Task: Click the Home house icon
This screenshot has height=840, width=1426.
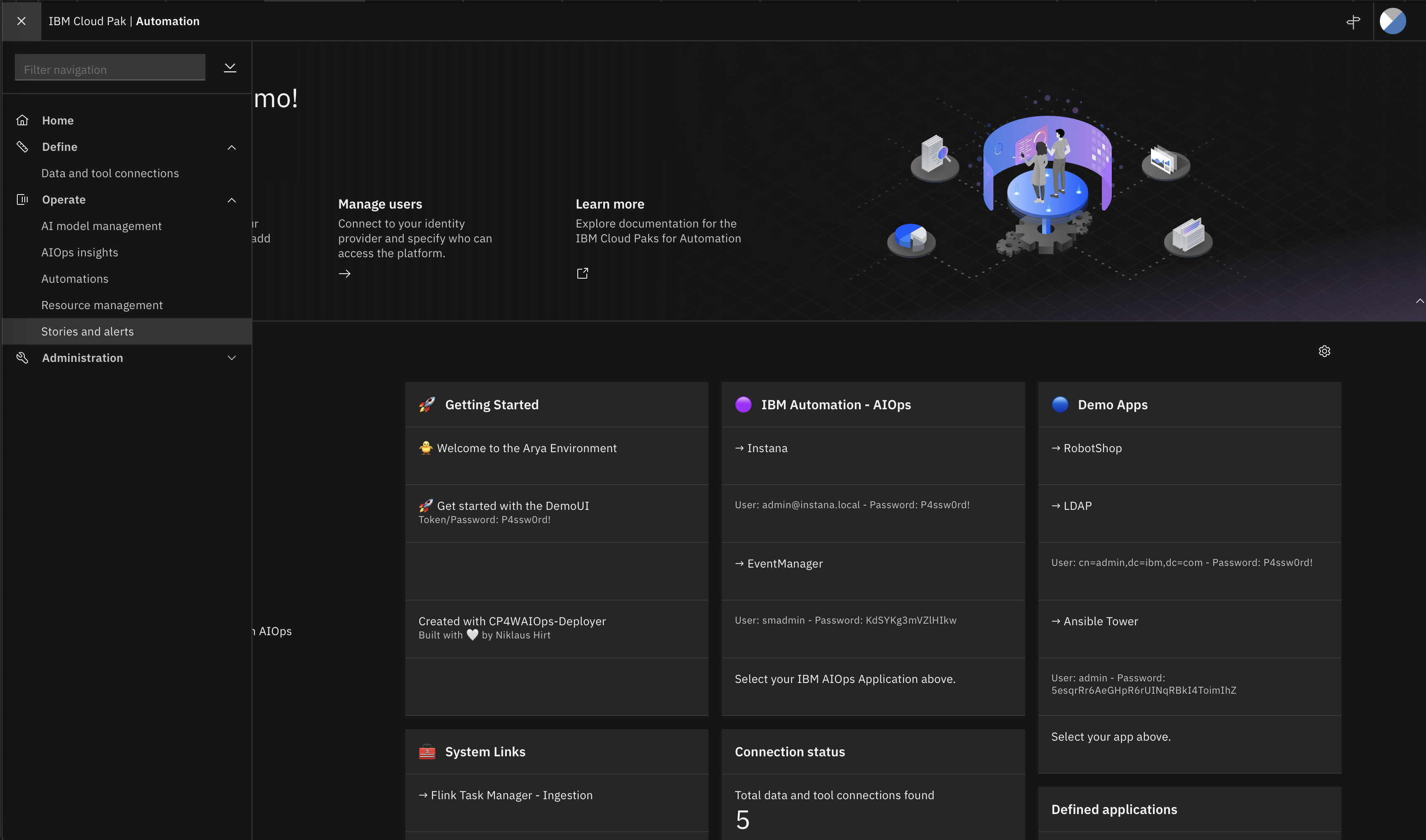Action: (x=22, y=120)
